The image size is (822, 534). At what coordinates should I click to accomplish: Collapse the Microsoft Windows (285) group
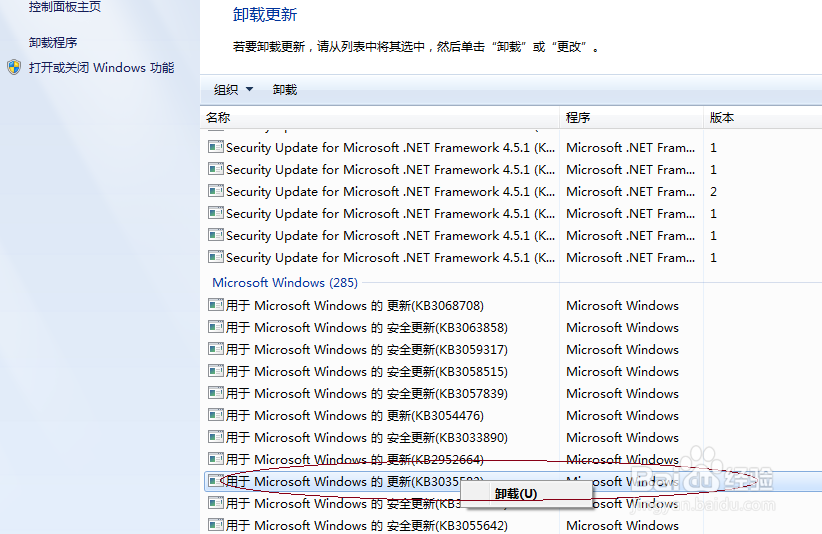tap(285, 282)
